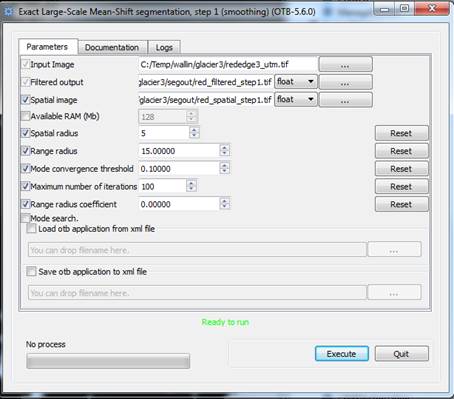The image size is (454, 399).
Task: Toggle Range radius coefficient checkbox
Action: [x=26, y=204]
